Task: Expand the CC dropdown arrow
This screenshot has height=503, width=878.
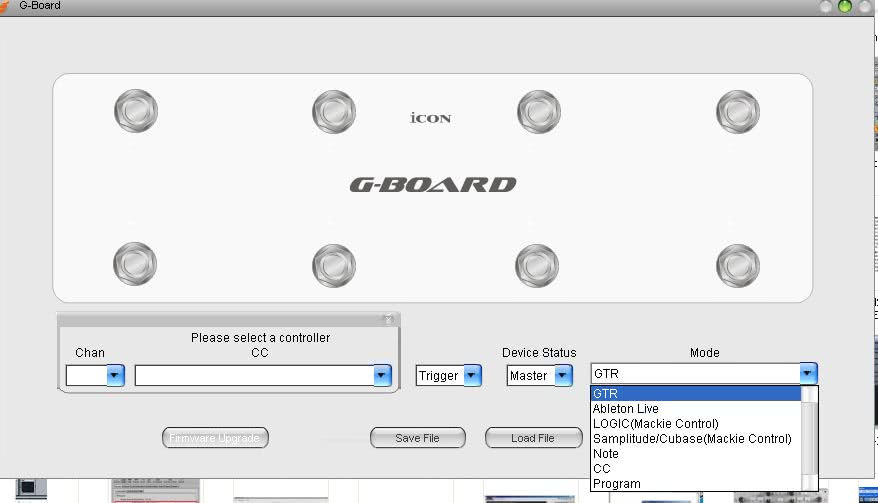Action: tap(382, 375)
